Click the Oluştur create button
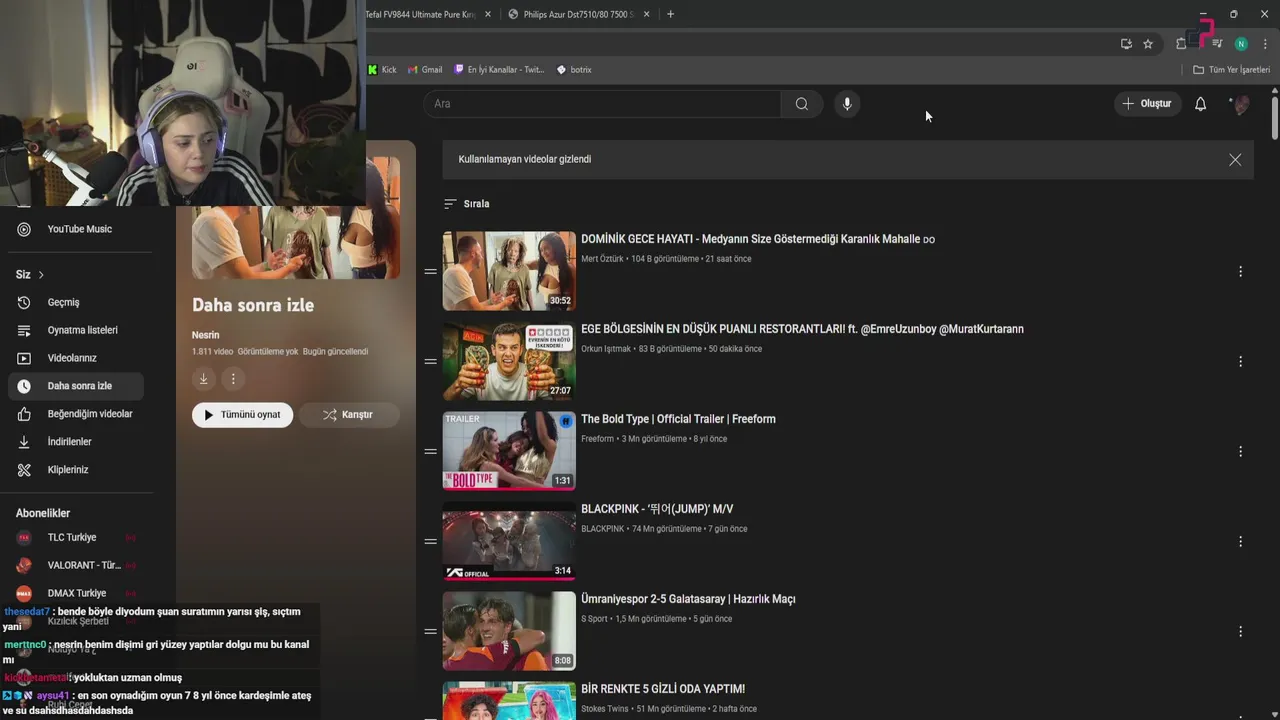This screenshot has width=1280, height=720. (1146, 104)
